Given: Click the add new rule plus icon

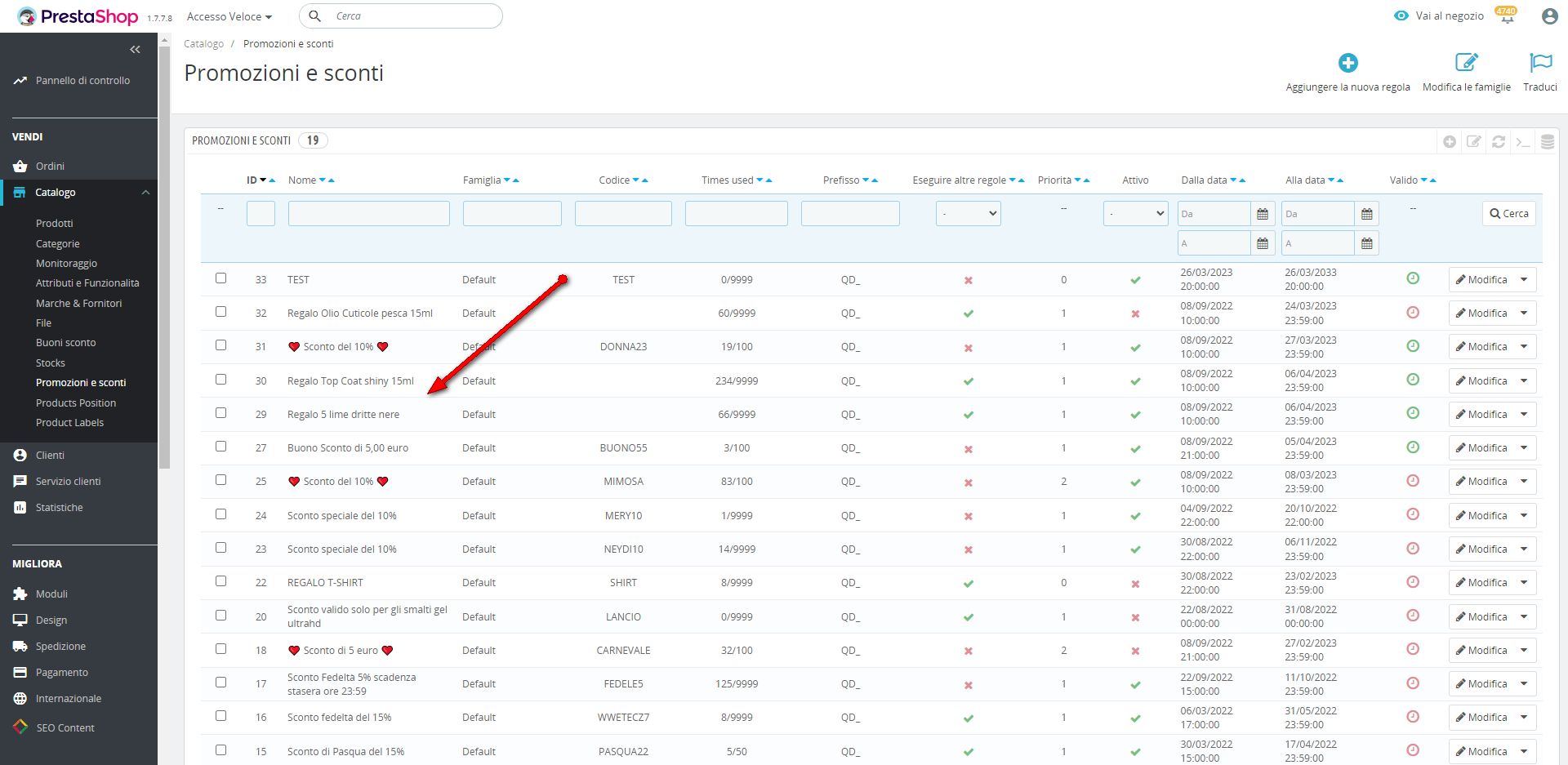Looking at the screenshot, I should pos(1347,63).
